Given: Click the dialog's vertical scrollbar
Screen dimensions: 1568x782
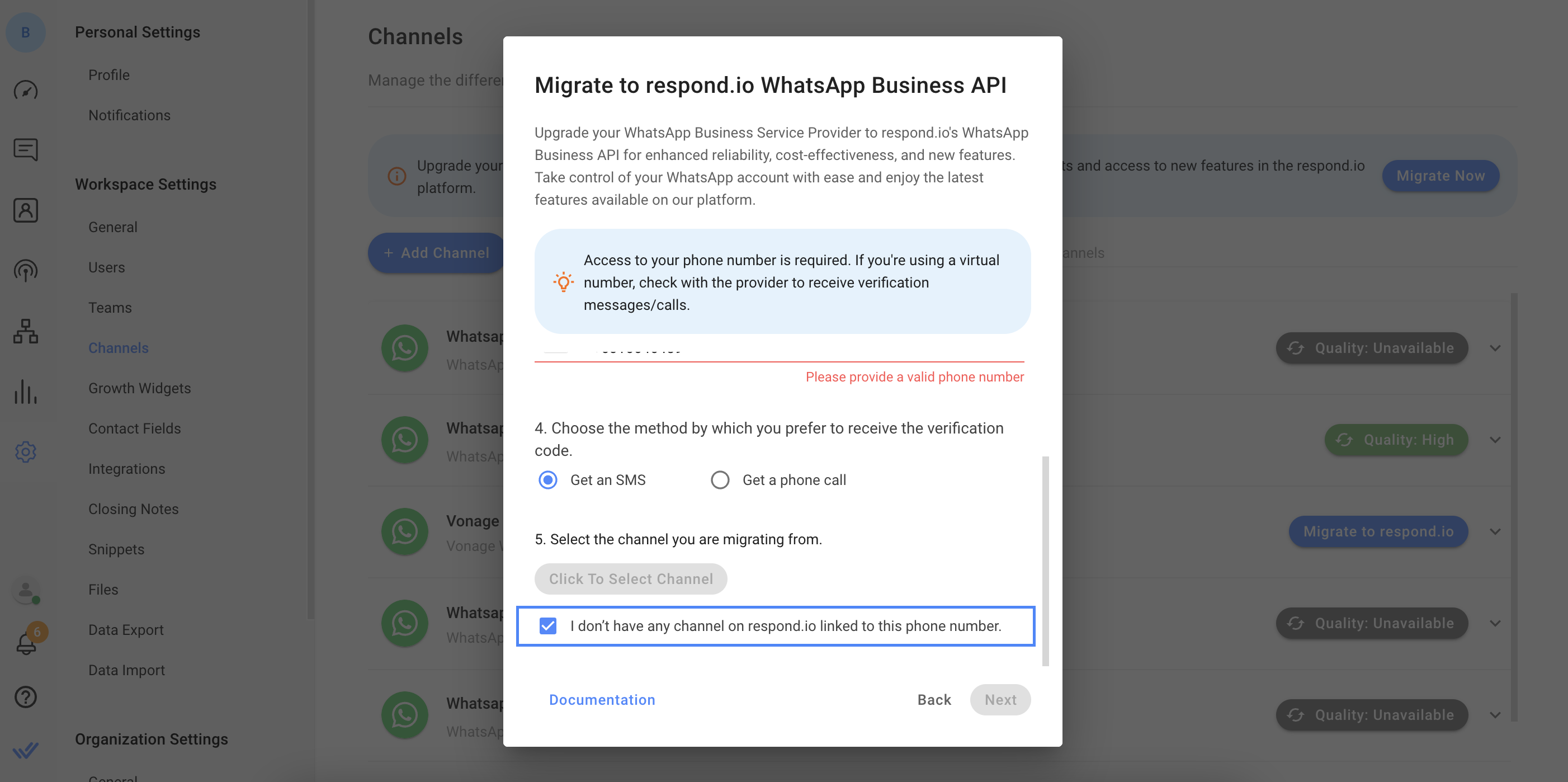Looking at the screenshot, I should [1045, 560].
